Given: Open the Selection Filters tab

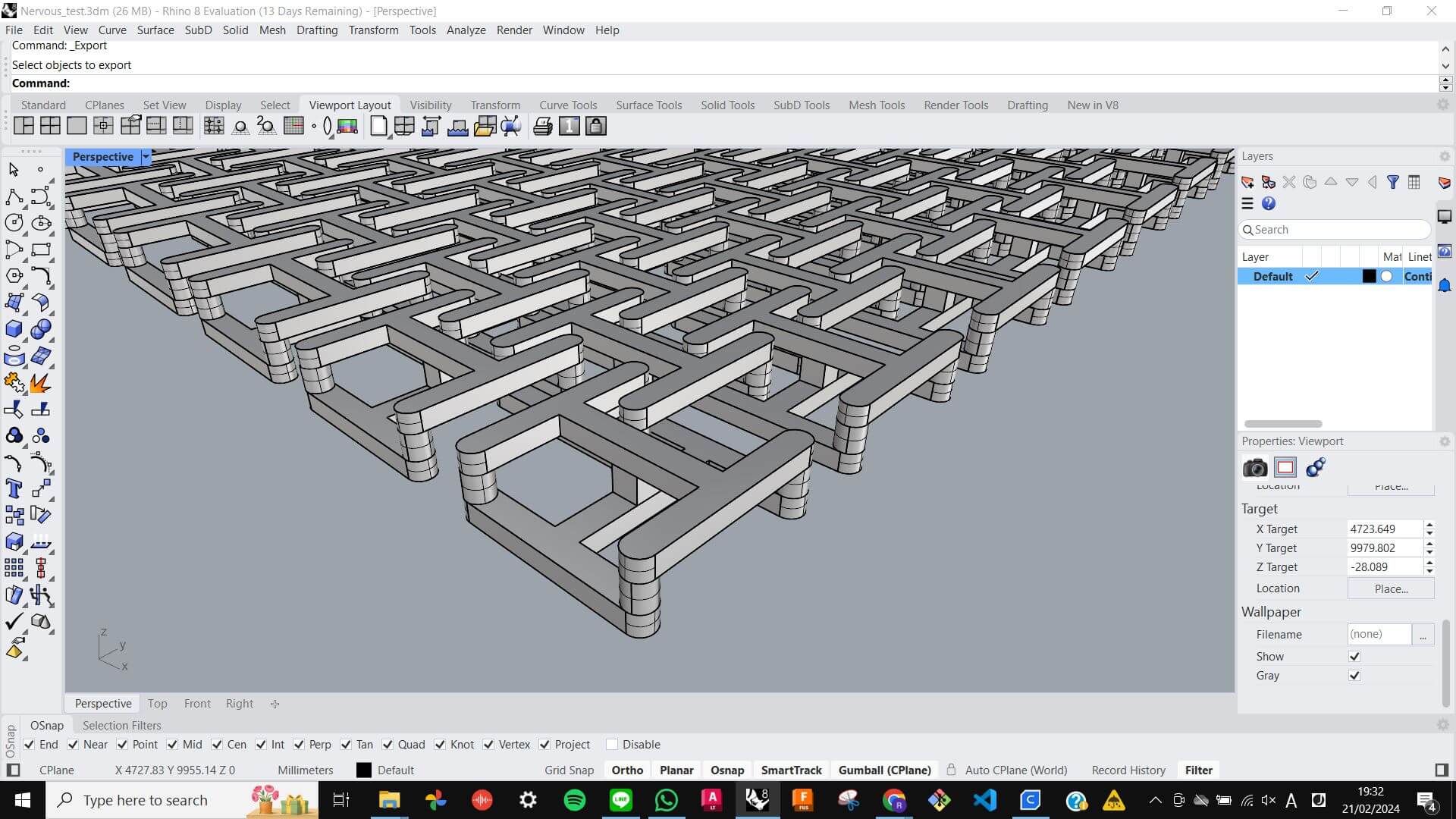Looking at the screenshot, I should (121, 726).
